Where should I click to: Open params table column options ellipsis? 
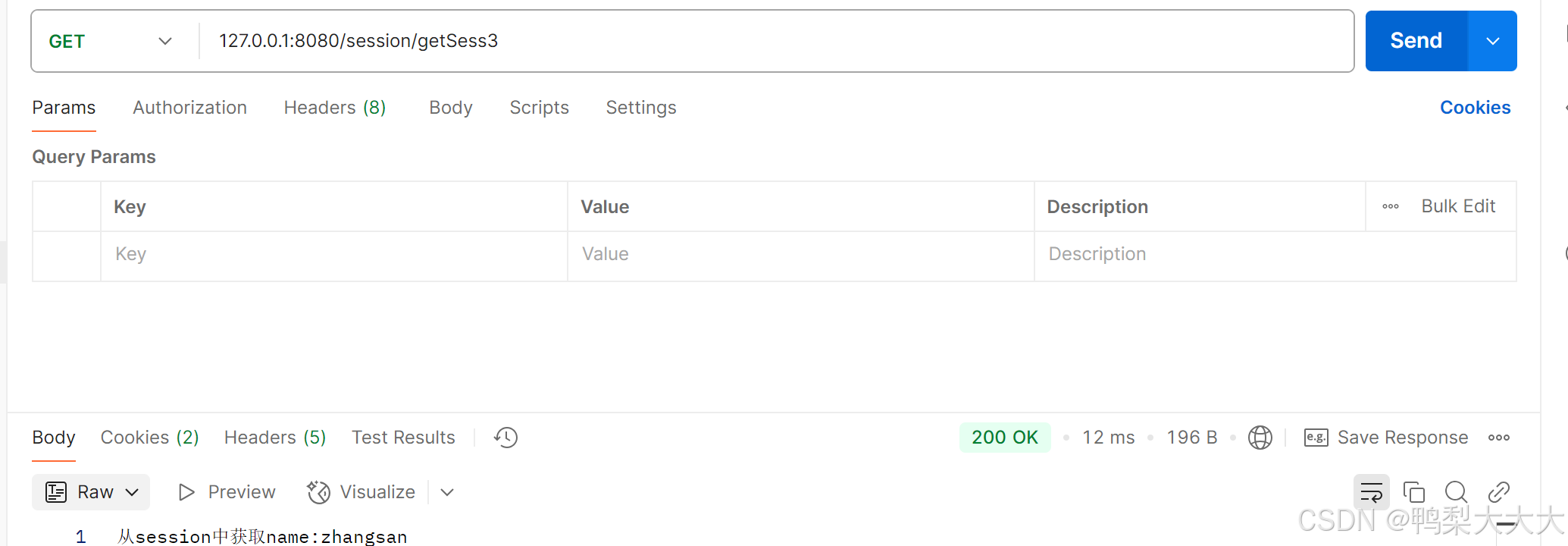click(x=1390, y=206)
